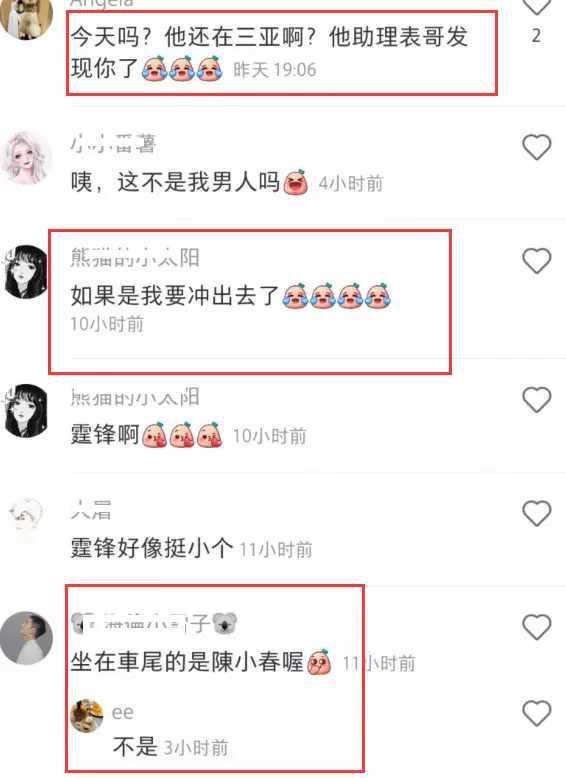Open ee's small reply avatar
The image size is (566, 778).
[x=87, y=716]
